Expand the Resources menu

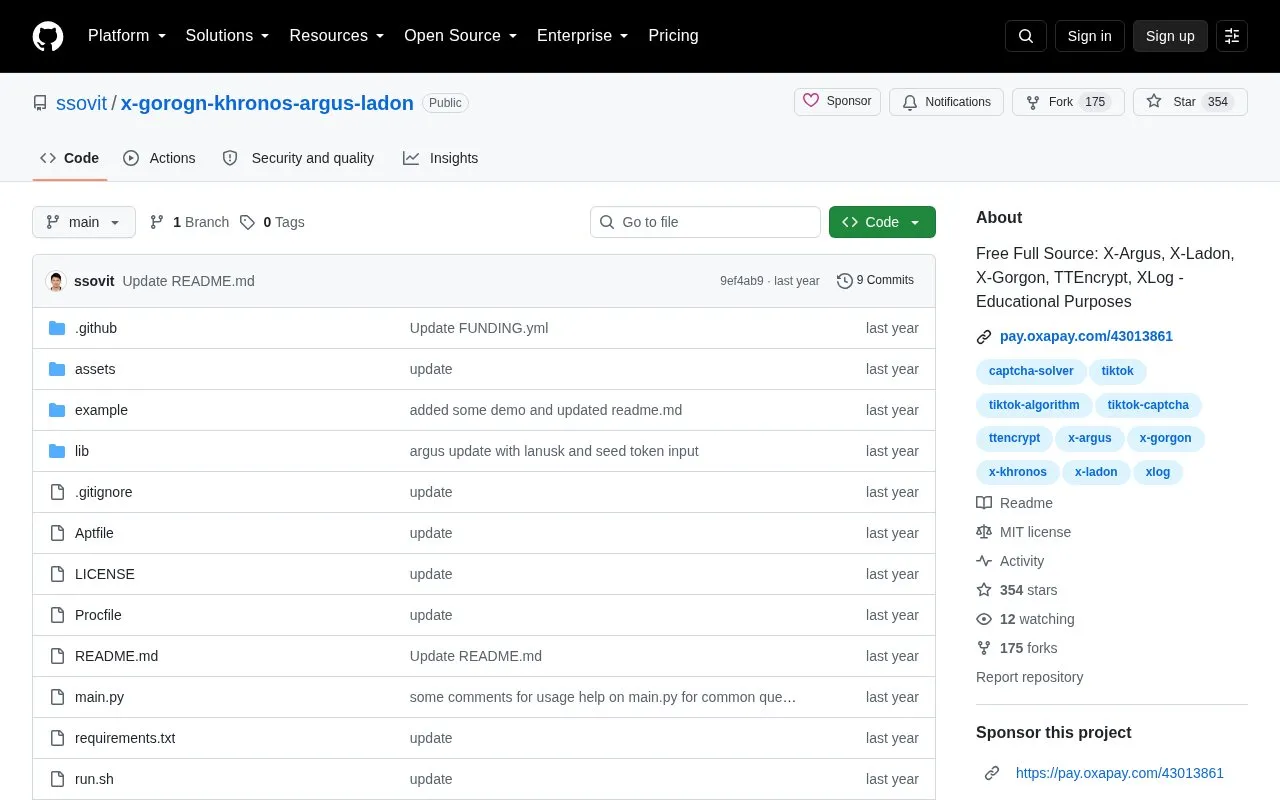pyautogui.click(x=337, y=36)
